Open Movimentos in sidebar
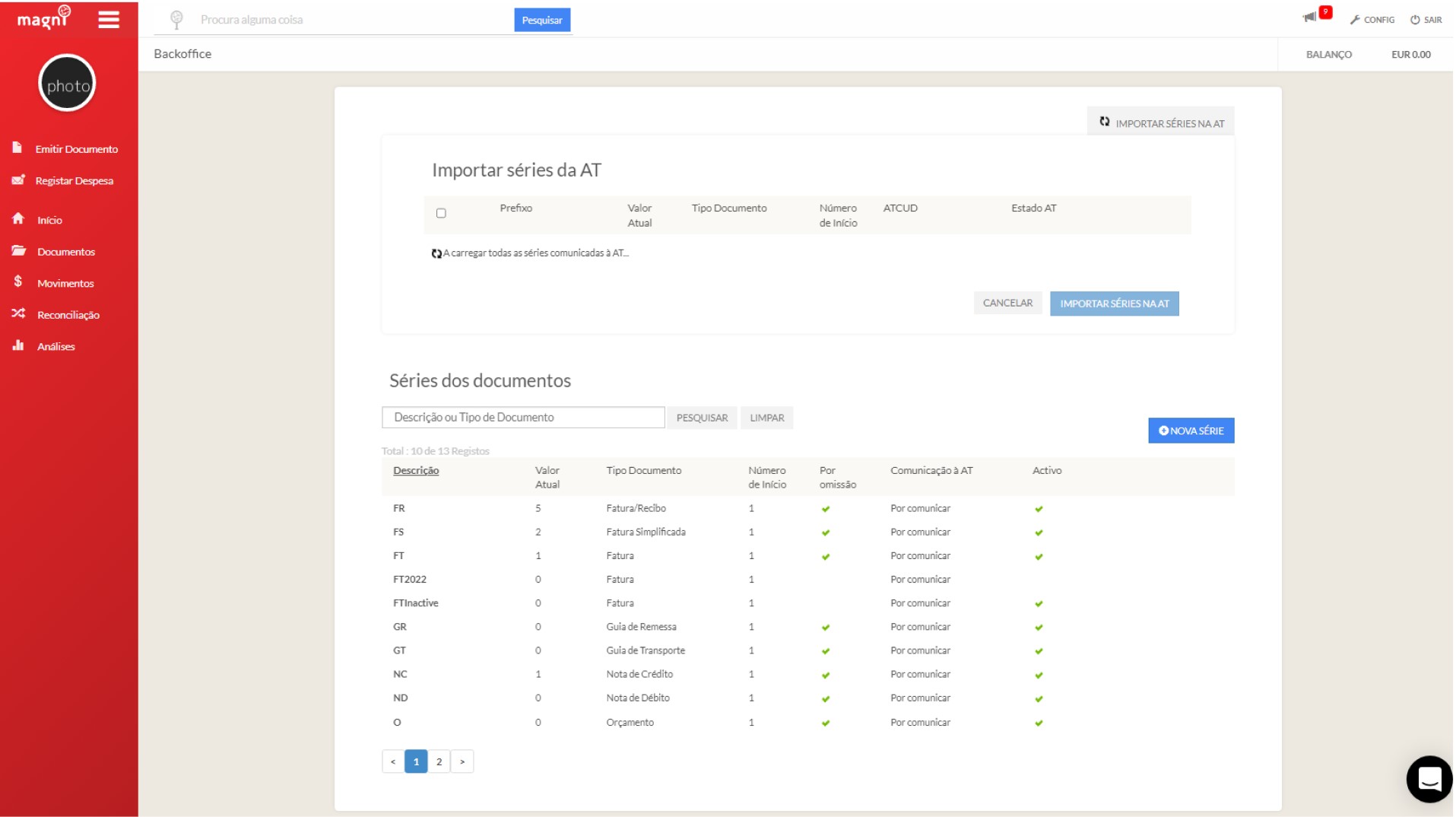Image resolution: width=1456 pixels, height=817 pixels. [x=53, y=283]
